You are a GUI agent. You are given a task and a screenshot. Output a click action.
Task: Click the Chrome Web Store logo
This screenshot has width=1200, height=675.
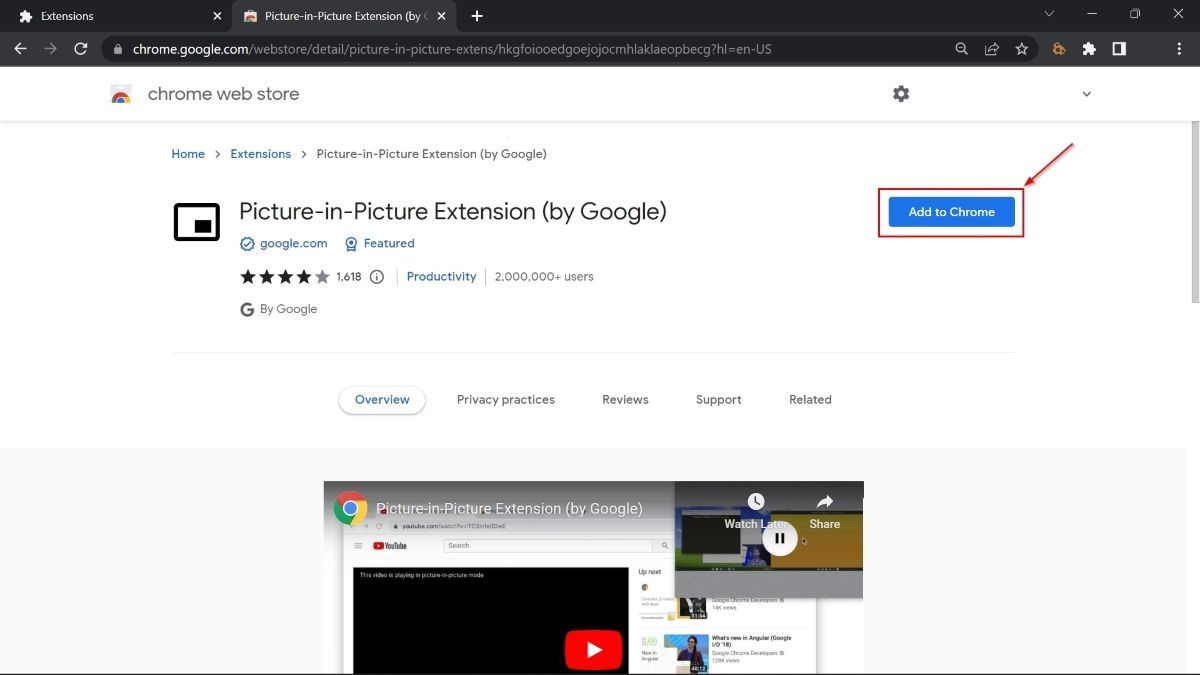[121, 93]
